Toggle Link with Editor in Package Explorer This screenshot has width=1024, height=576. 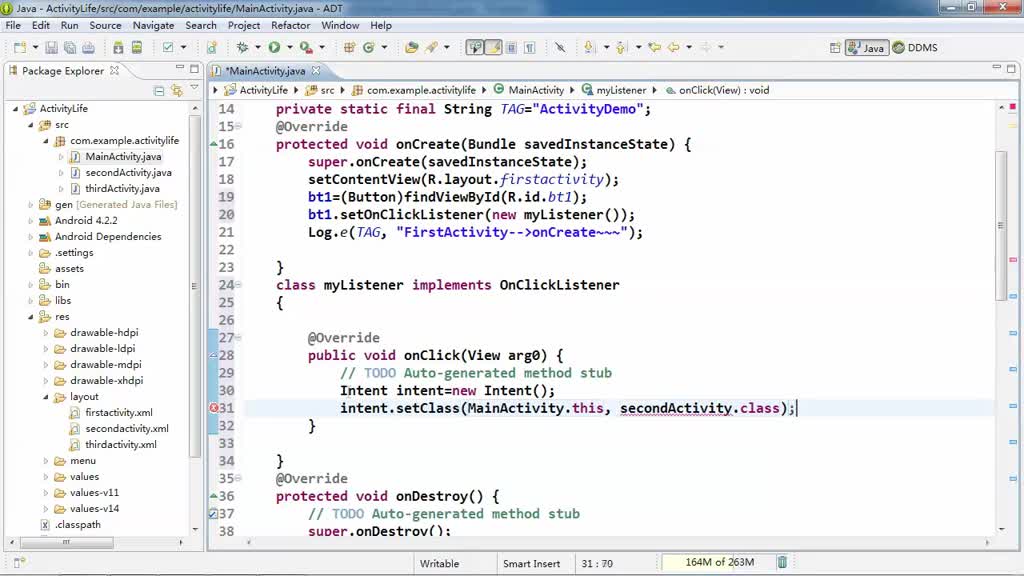[x=176, y=91]
